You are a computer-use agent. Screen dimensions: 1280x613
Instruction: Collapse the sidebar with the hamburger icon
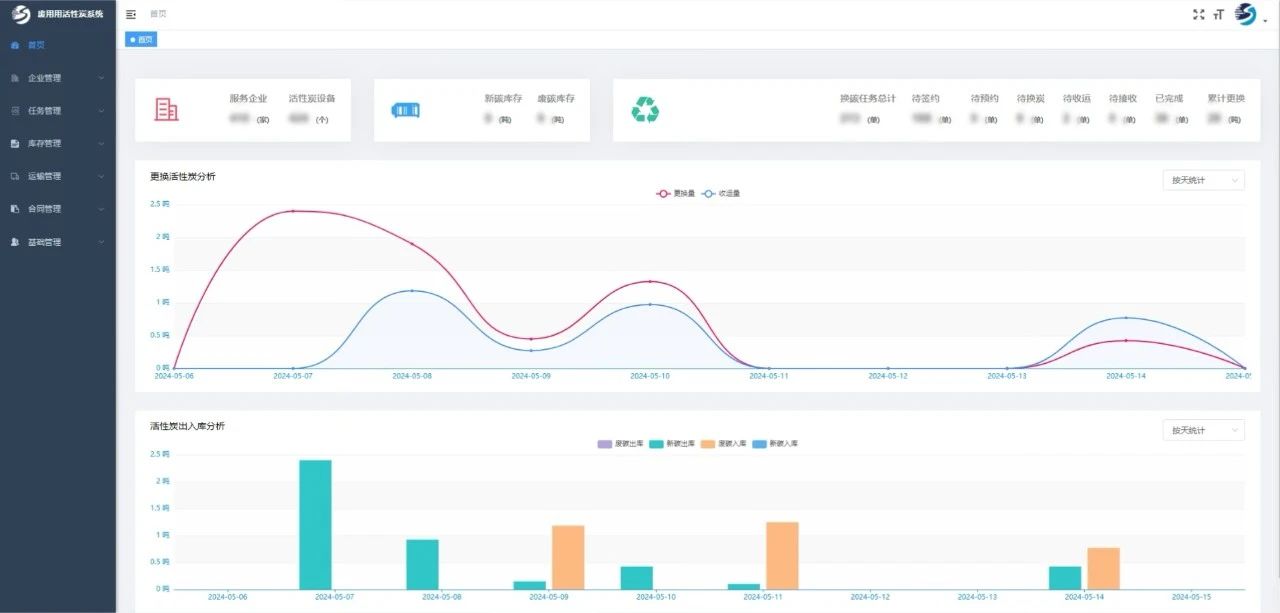(131, 14)
